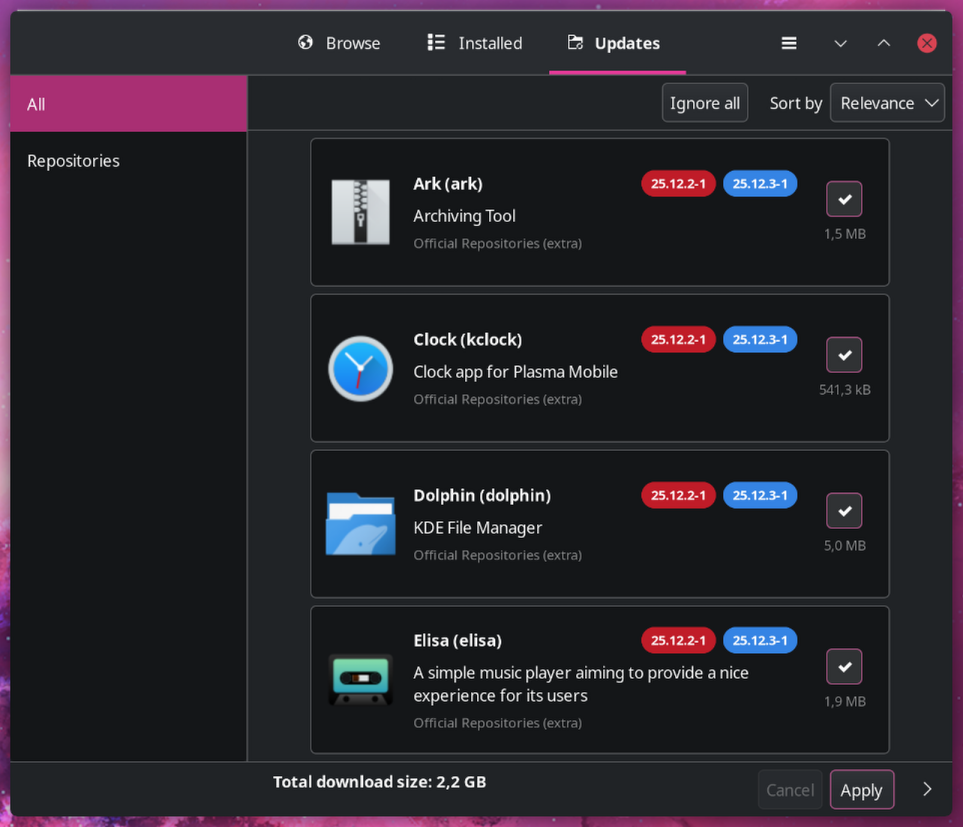The height and width of the screenshot is (827, 963).
Task: Open the Sort by Relevance dropdown
Action: 887,103
